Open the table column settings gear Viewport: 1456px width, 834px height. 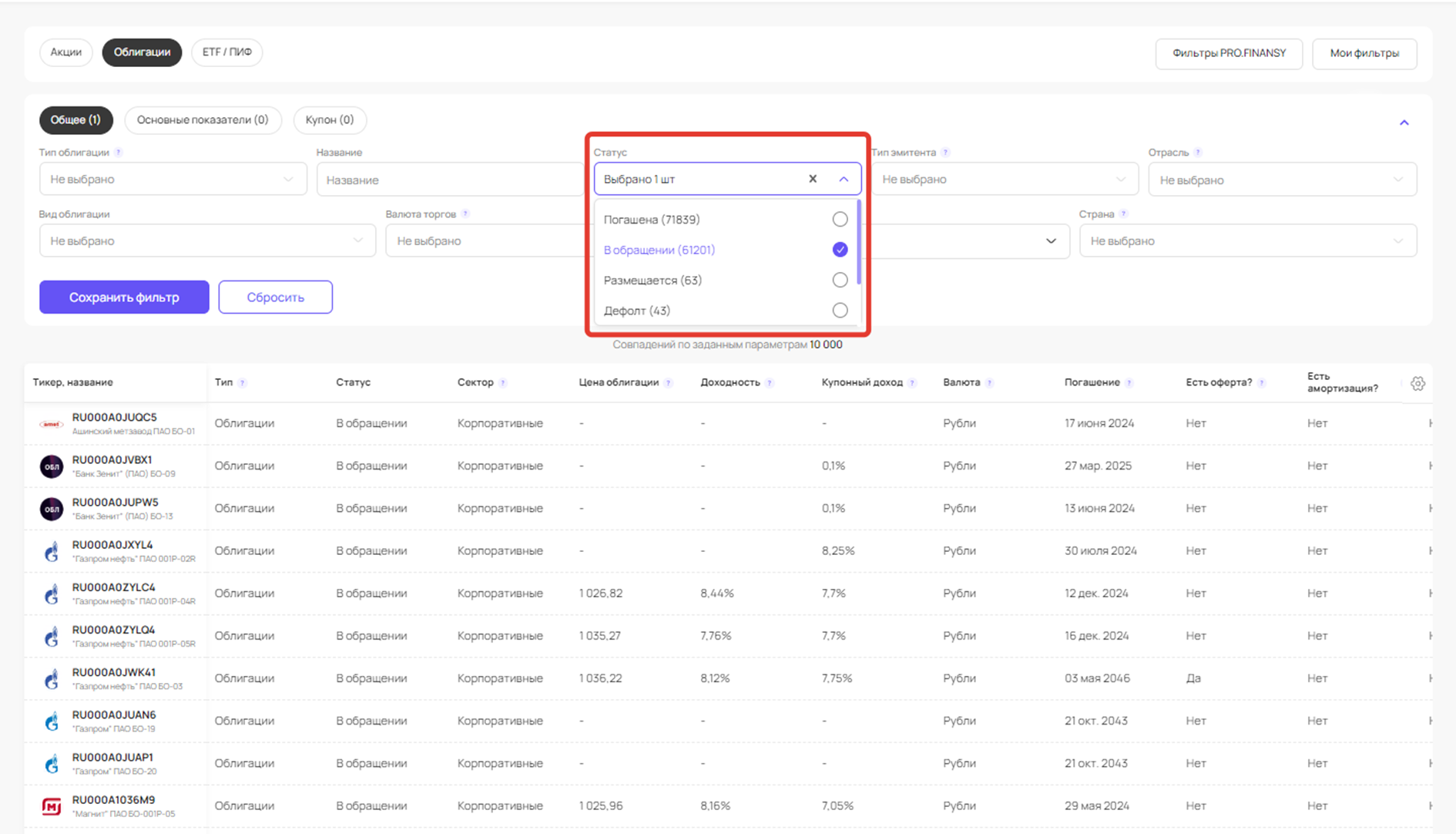point(1417,383)
